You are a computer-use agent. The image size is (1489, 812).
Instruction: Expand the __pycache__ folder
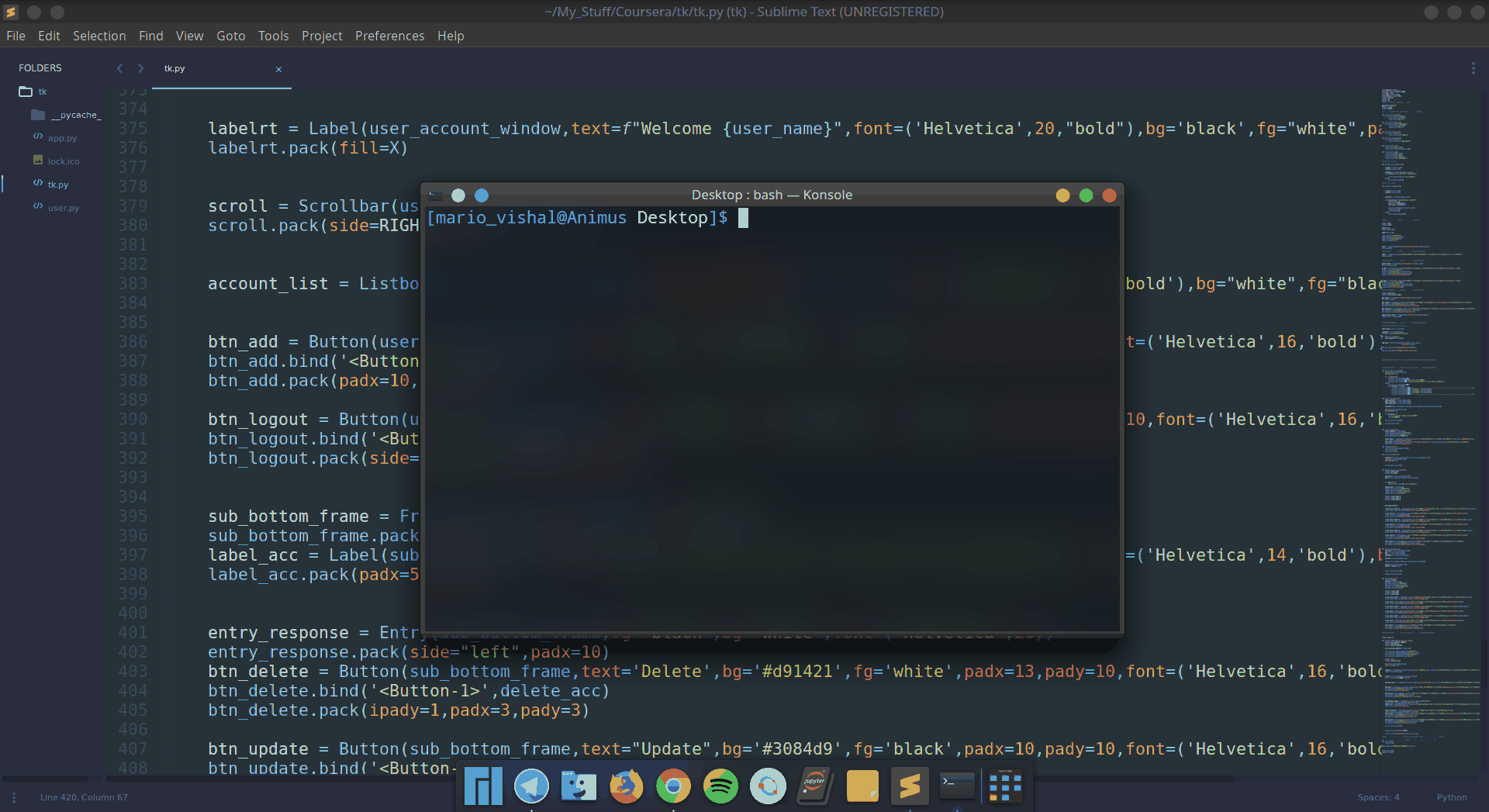click(x=38, y=115)
